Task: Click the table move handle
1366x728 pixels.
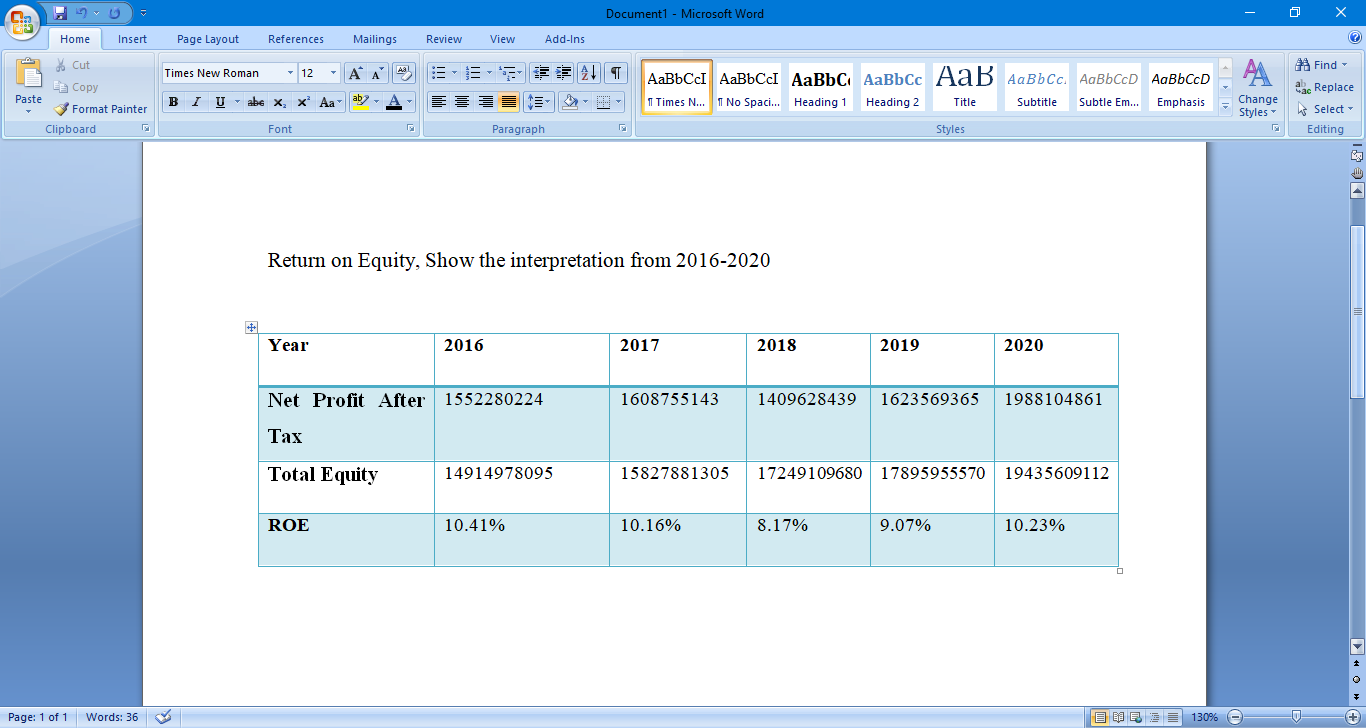Action: tap(252, 327)
